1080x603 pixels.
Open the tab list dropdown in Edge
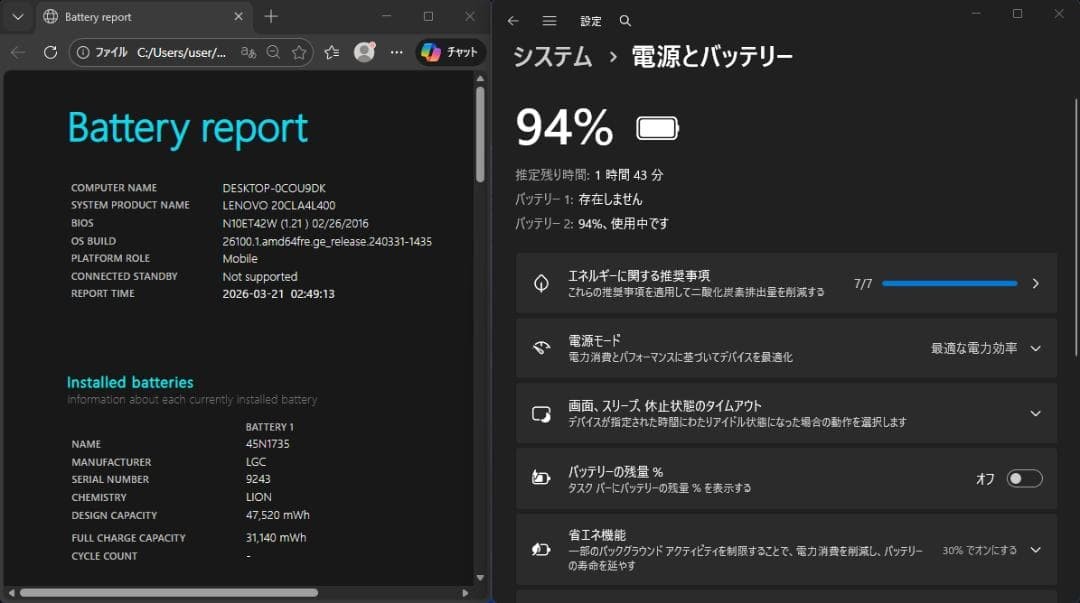click(x=18, y=17)
